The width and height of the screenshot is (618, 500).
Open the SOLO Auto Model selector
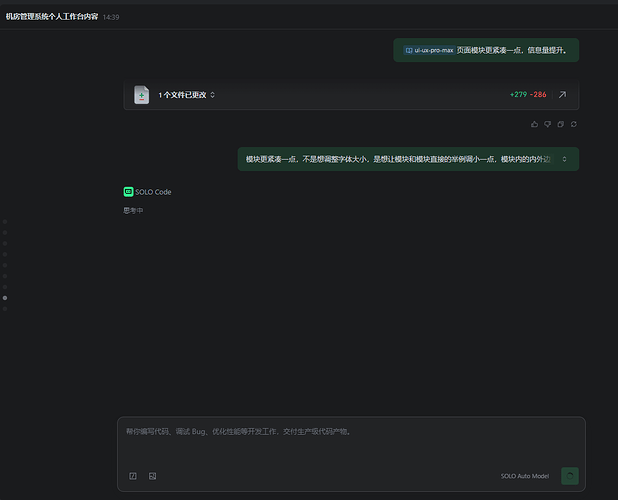coord(525,476)
